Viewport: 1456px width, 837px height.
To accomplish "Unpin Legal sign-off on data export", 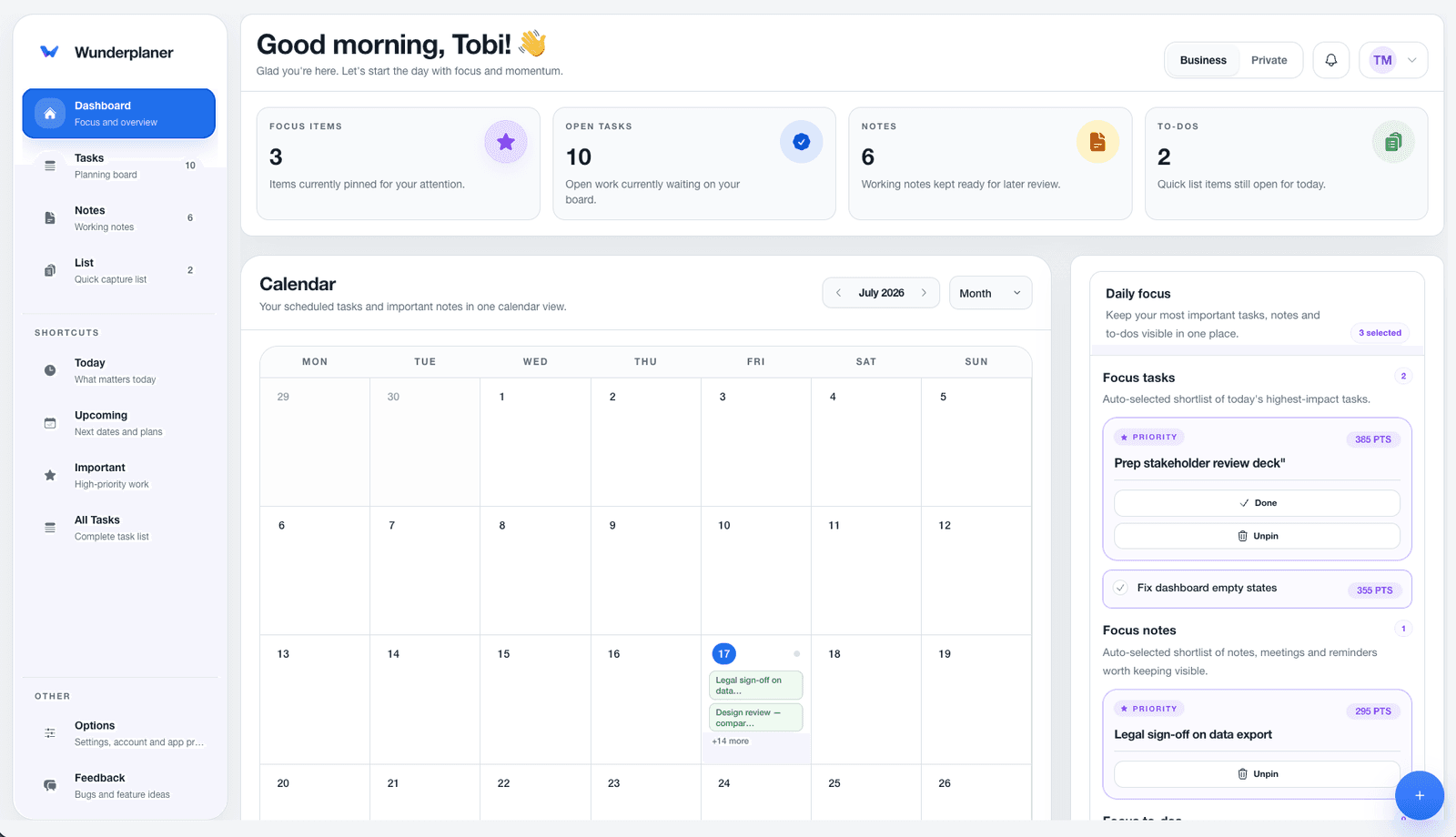I will pos(1257,774).
